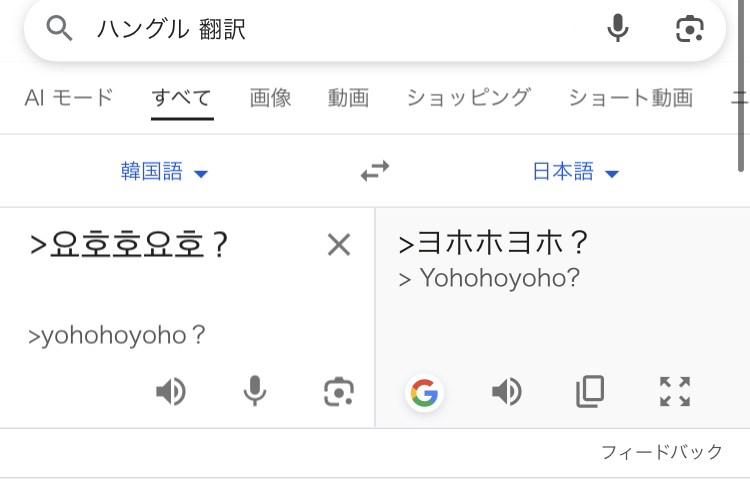Click the search magnifier icon
750x490 pixels.
pos(60,29)
